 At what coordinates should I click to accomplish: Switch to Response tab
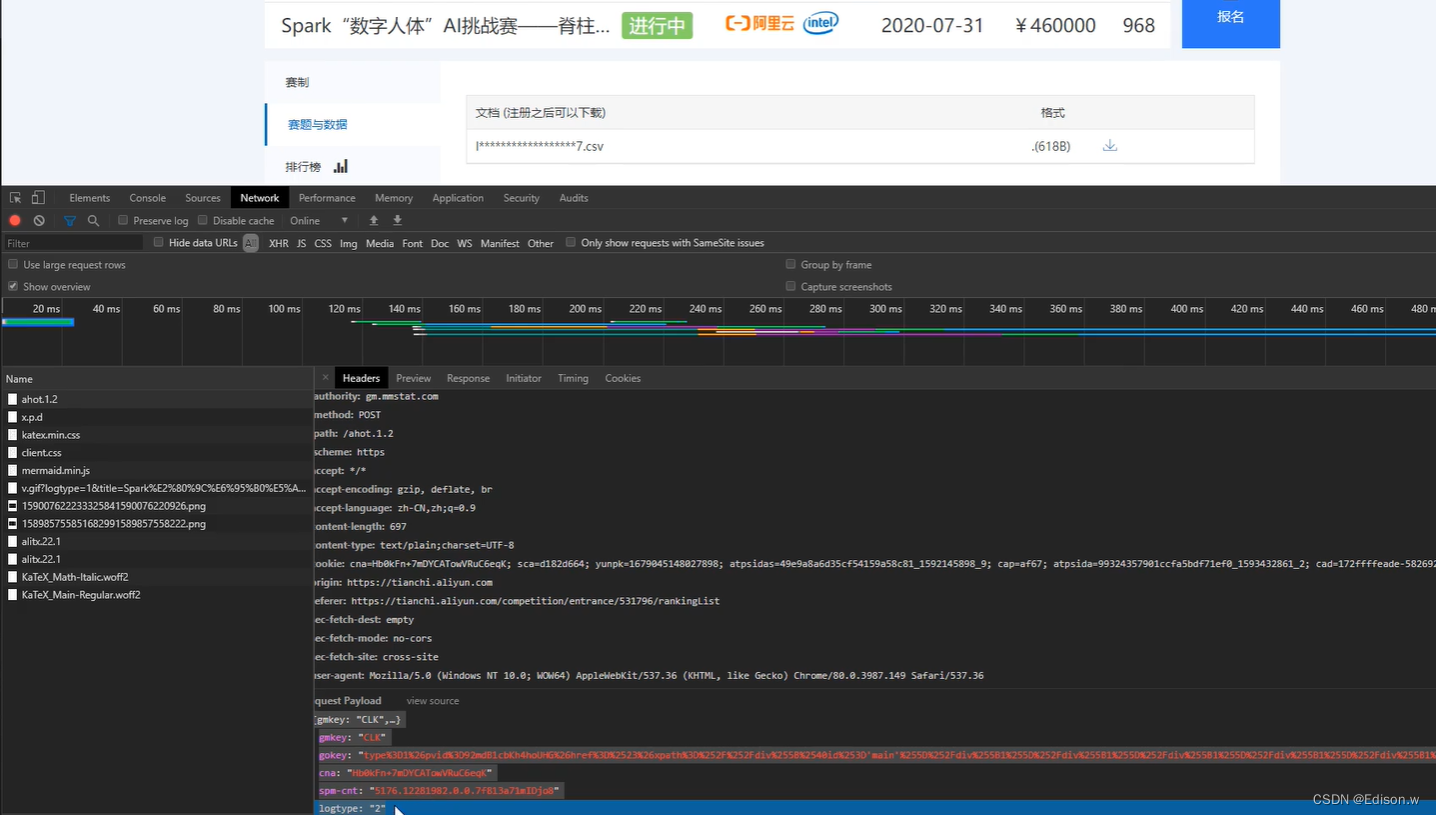tap(468, 378)
